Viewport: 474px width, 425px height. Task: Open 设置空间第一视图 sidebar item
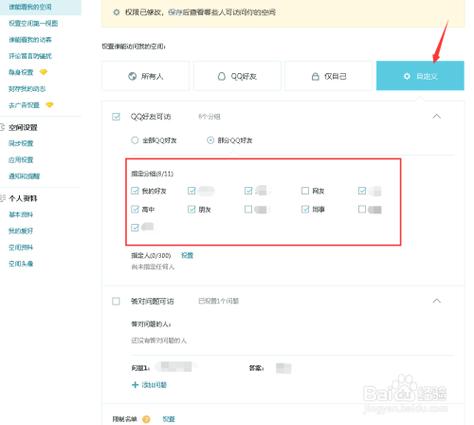click(33, 23)
